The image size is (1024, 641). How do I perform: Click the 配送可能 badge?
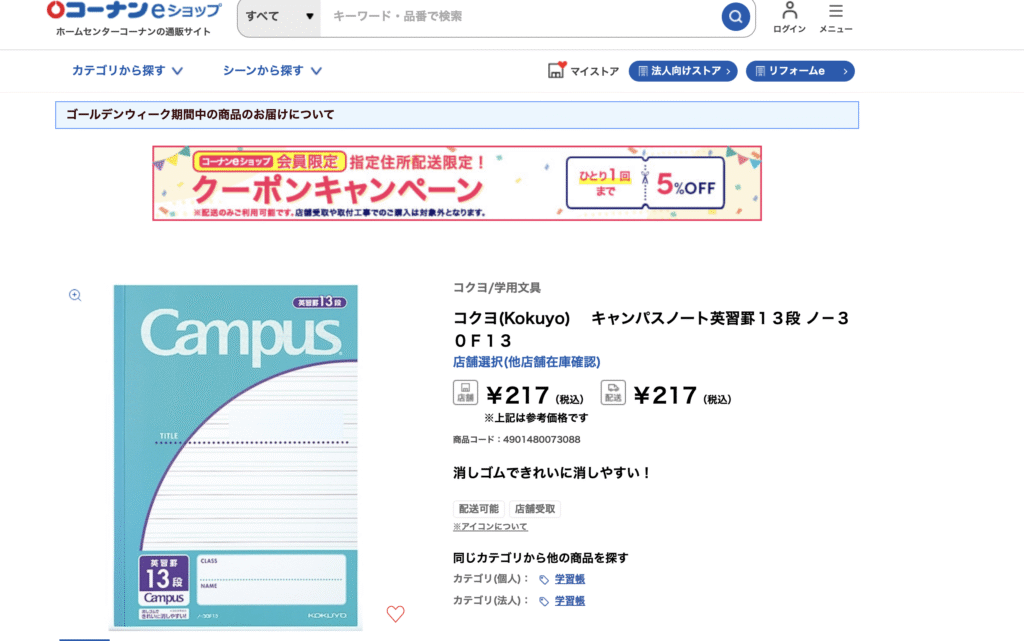pyautogui.click(x=479, y=508)
